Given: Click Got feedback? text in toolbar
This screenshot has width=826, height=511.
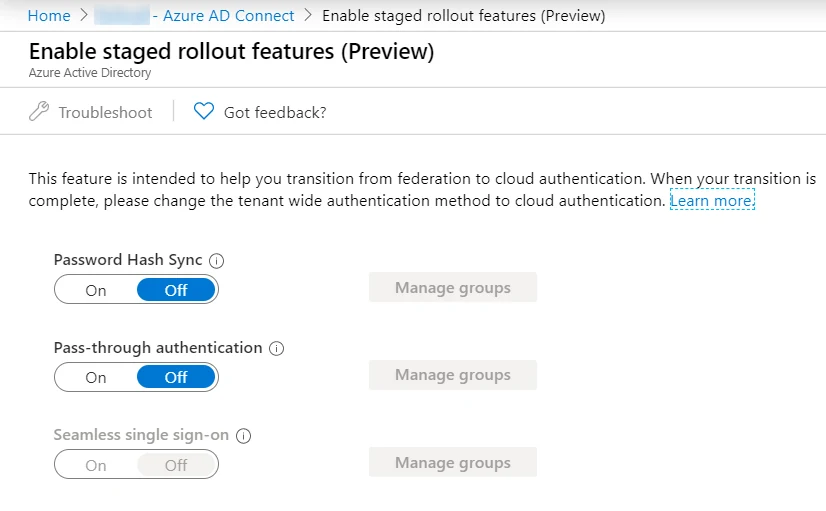Looking at the screenshot, I should pyautogui.click(x=275, y=112).
